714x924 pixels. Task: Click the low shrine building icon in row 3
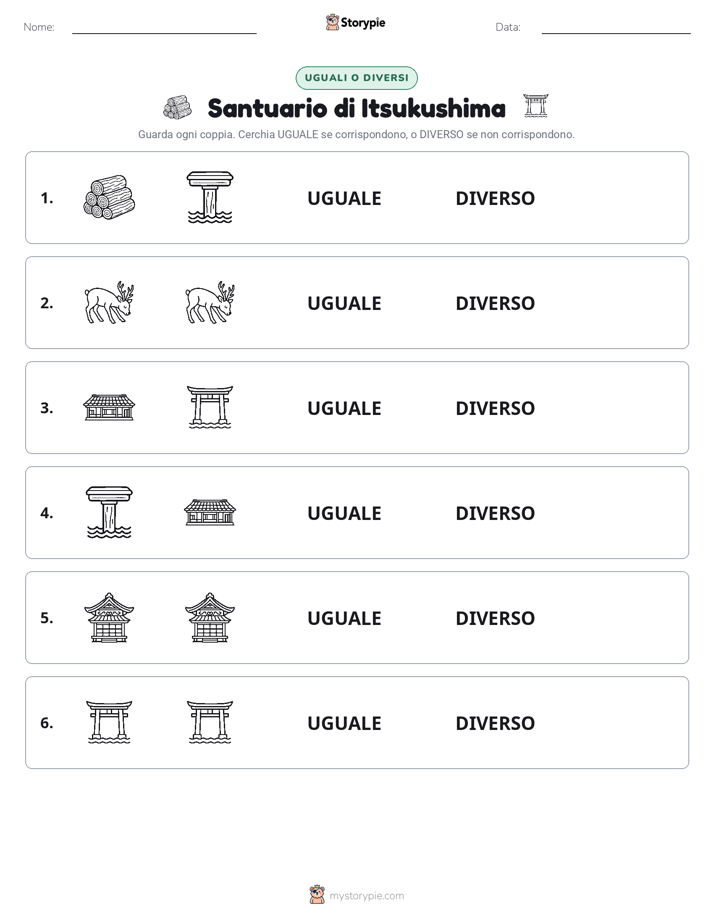tap(109, 407)
